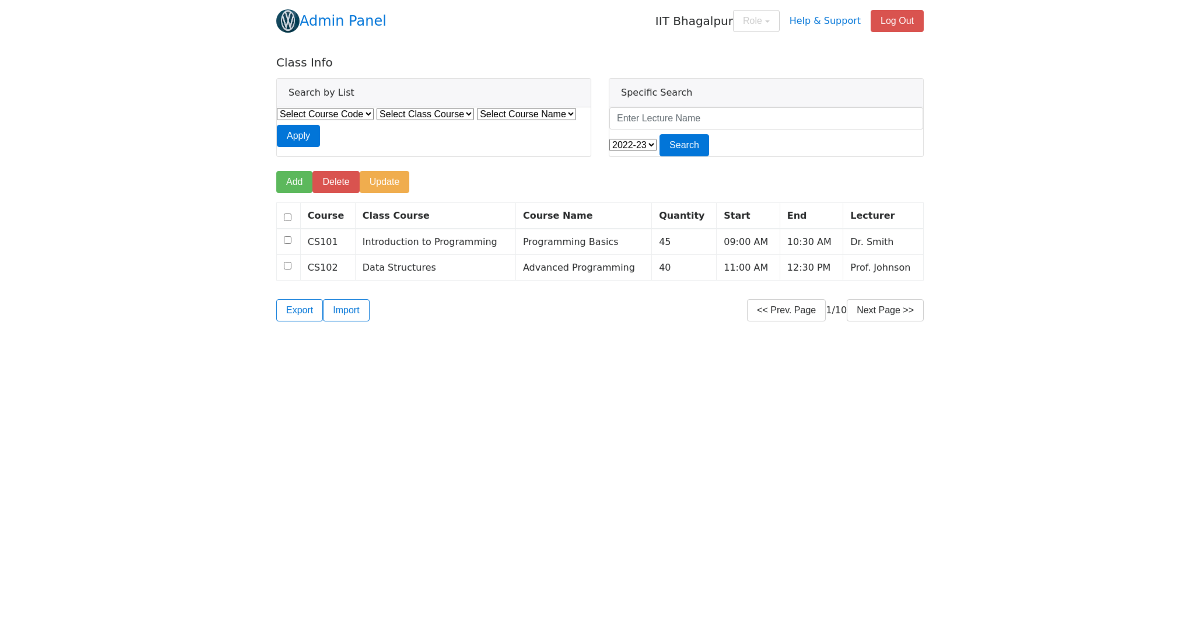
Task: Open the Select Class Course dropdown
Action: [425, 113]
